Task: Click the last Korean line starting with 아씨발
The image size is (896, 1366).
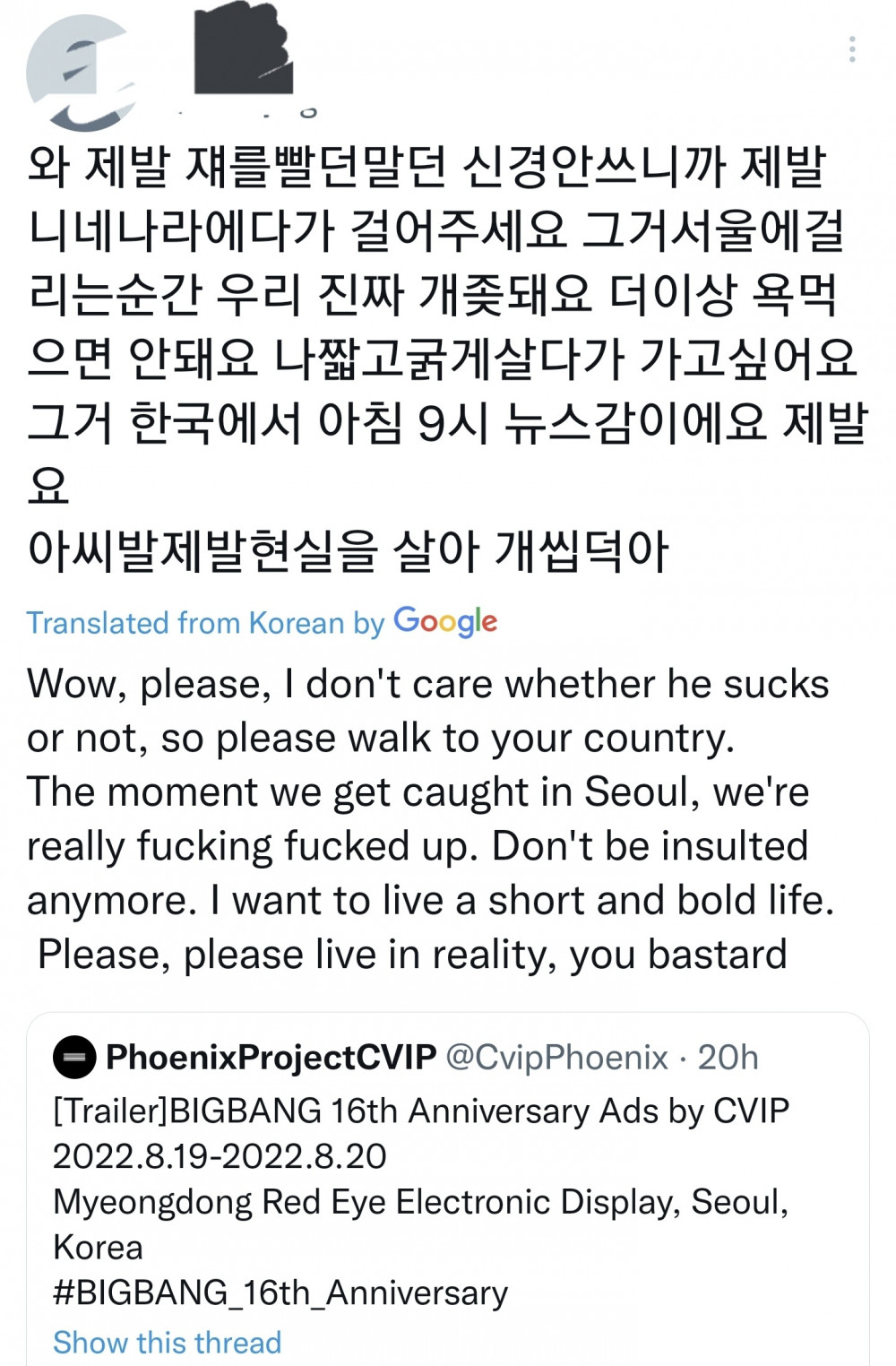Action: pos(349,550)
